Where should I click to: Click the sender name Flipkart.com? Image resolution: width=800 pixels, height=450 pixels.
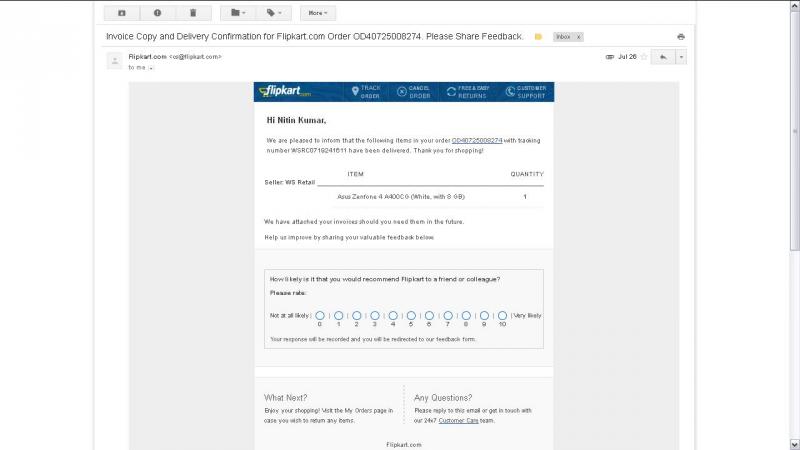[147, 57]
